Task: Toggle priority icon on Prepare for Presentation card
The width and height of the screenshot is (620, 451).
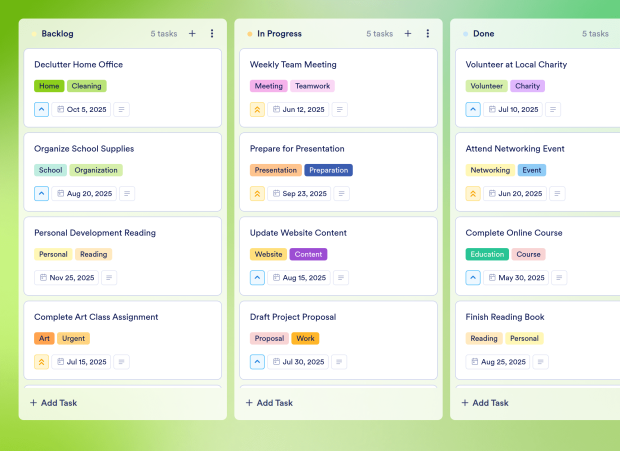Action: pos(257,194)
